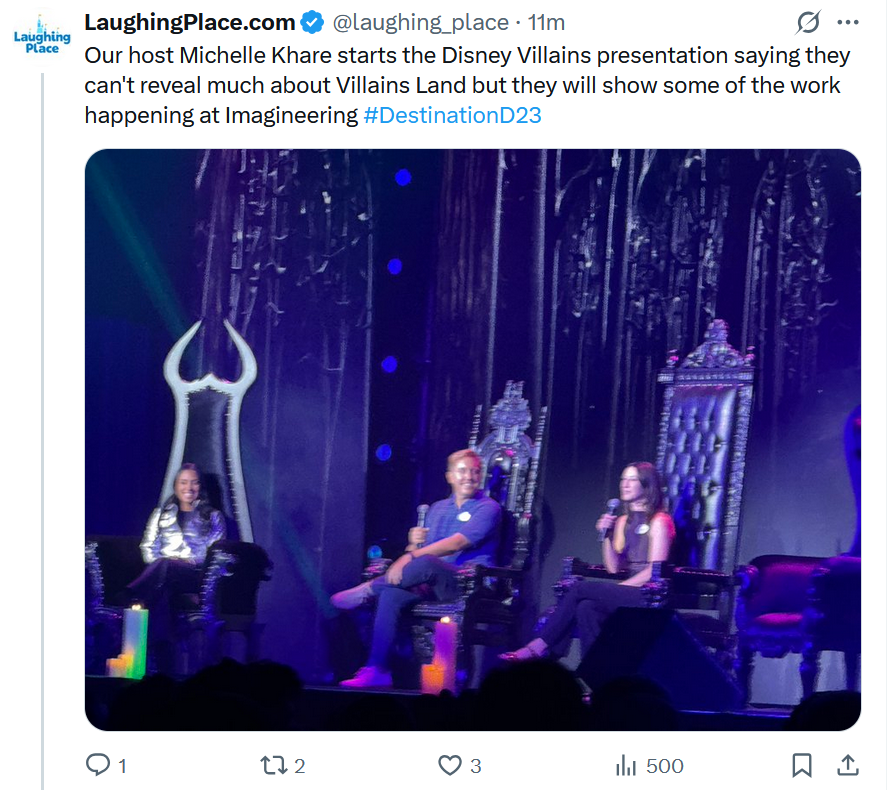
Task: Open the #DestinationD23 hashtag
Action: (x=453, y=115)
